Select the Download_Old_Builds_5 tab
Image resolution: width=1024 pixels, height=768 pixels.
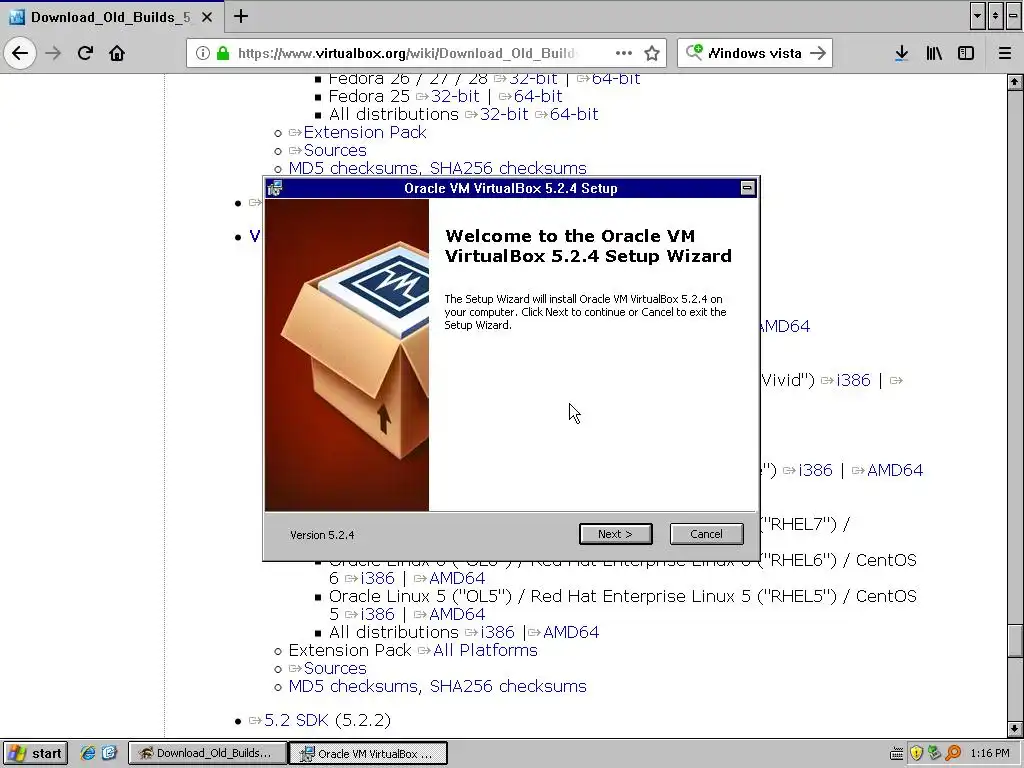pyautogui.click(x=112, y=16)
